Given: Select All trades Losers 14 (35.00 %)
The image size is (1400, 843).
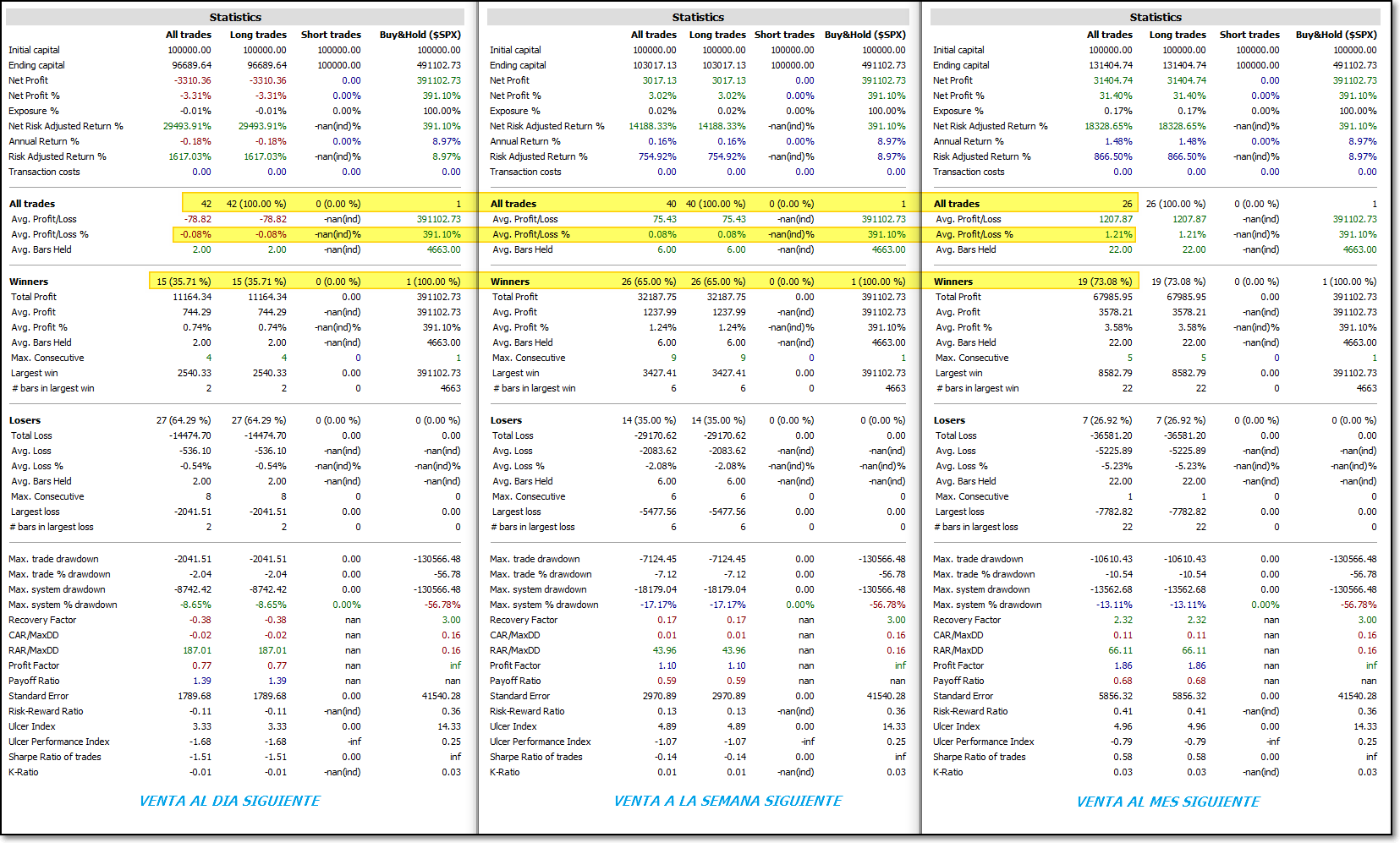Looking at the screenshot, I should pyautogui.click(x=649, y=420).
